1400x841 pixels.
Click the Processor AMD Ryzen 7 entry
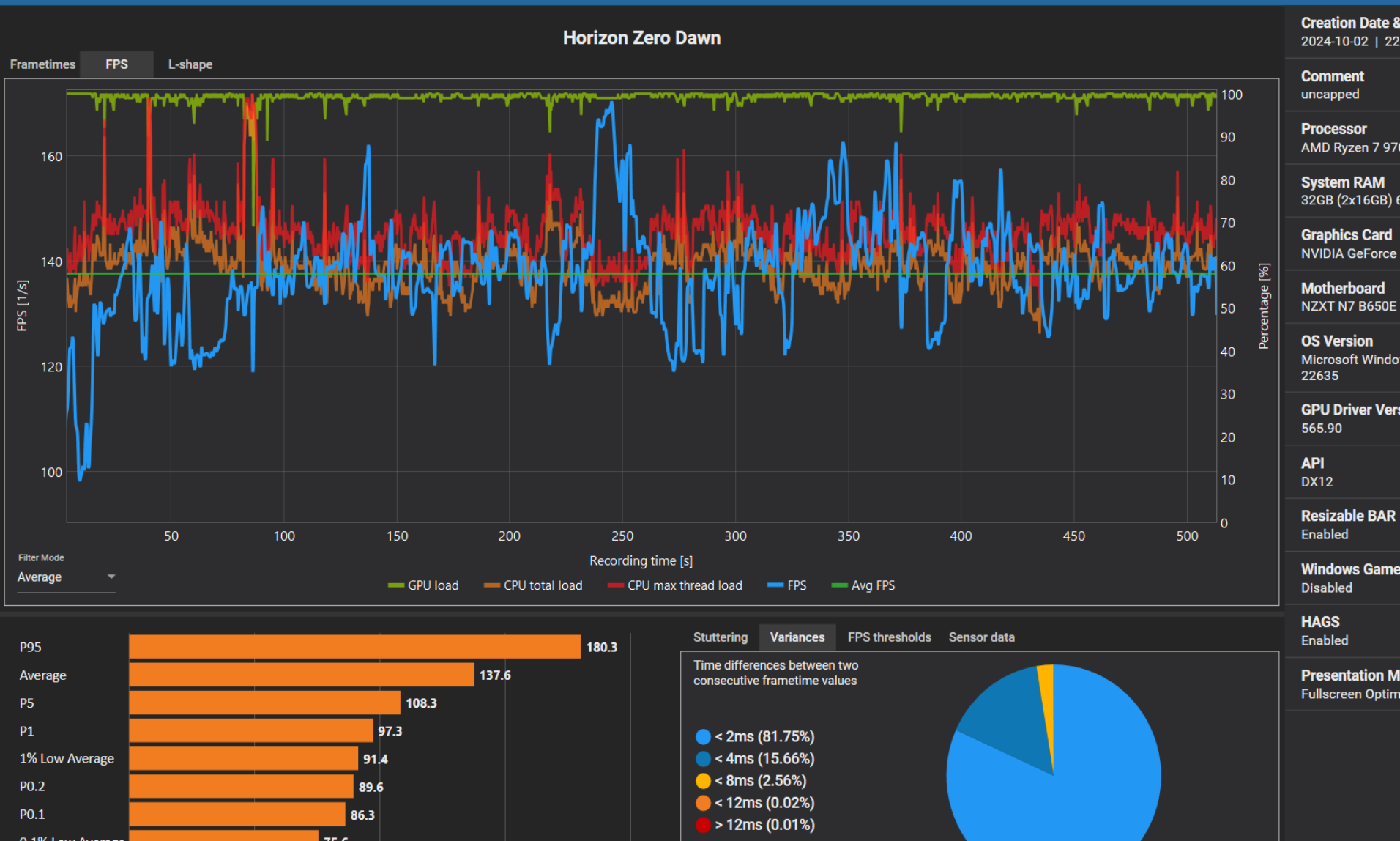coord(1342,138)
